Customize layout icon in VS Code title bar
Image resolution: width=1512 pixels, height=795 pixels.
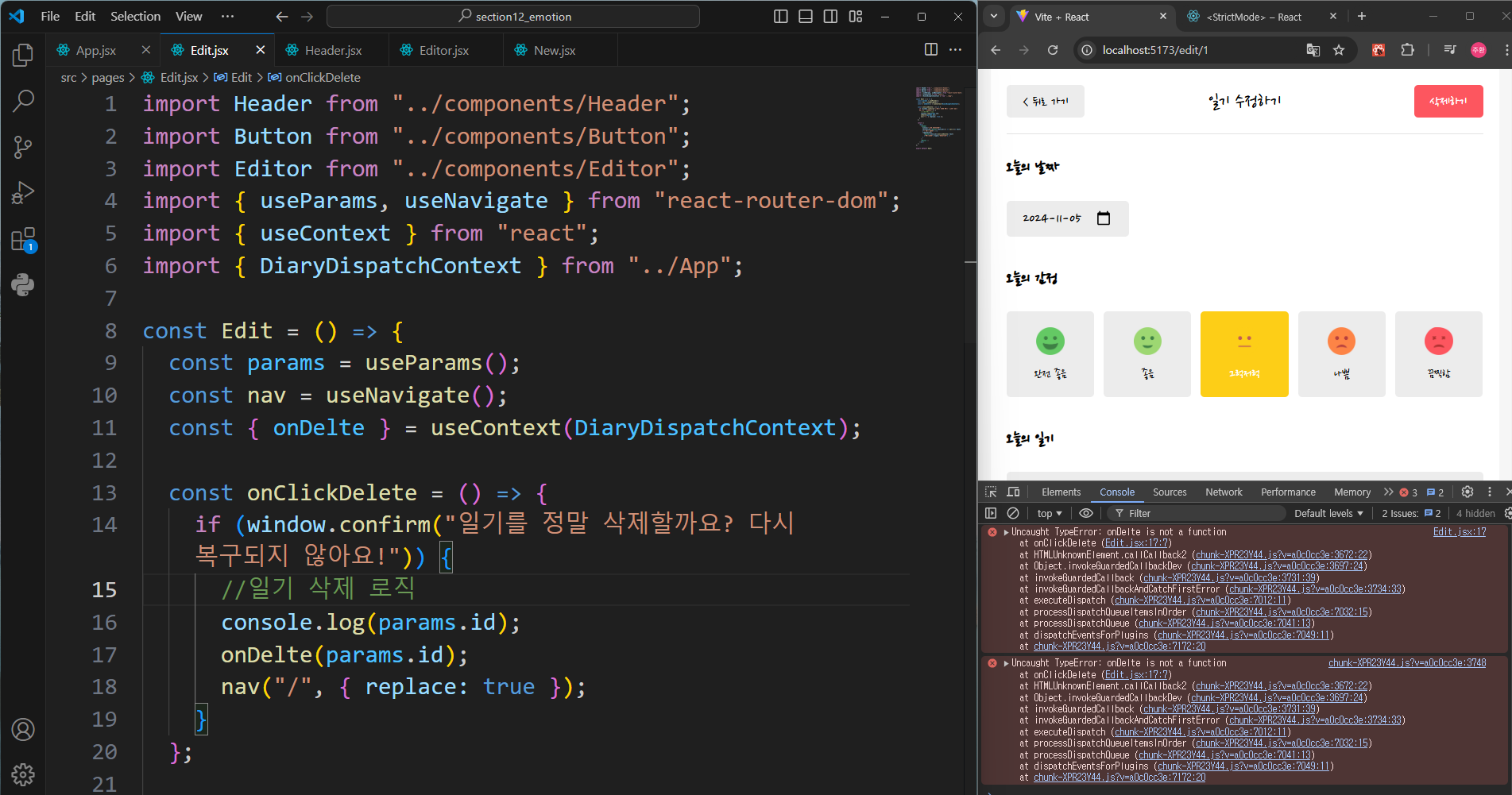click(x=856, y=16)
